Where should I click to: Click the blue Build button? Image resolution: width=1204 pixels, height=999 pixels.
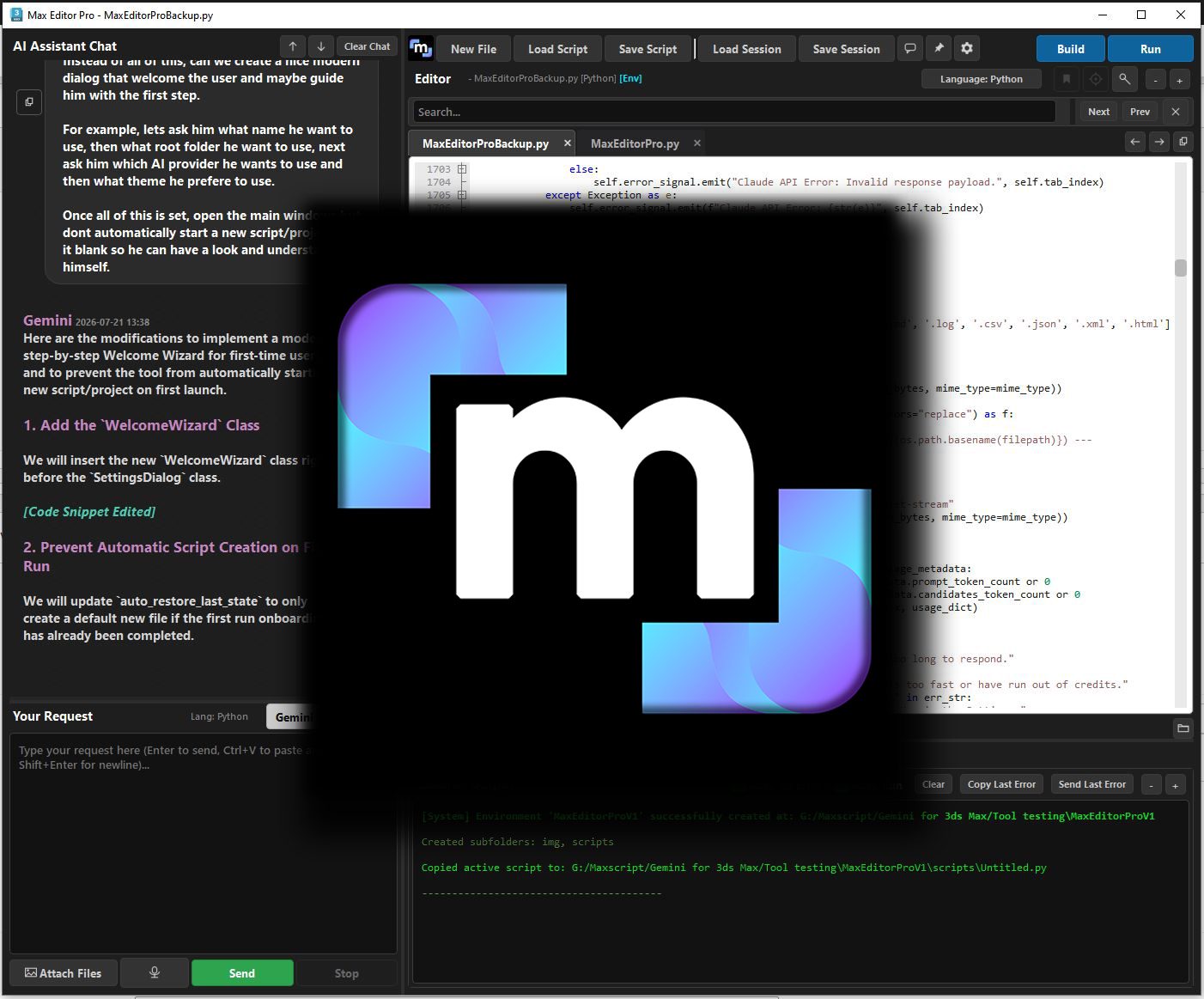pyautogui.click(x=1071, y=49)
